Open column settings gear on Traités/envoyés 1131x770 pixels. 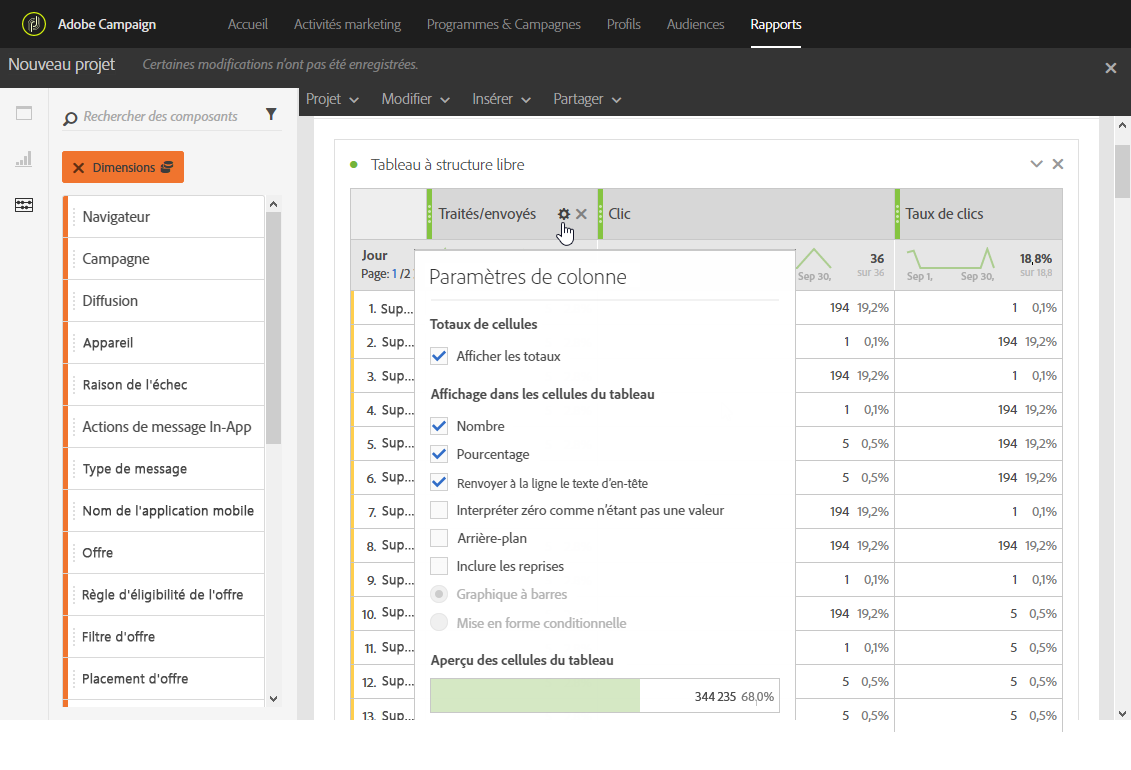pyautogui.click(x=564, y=214)
